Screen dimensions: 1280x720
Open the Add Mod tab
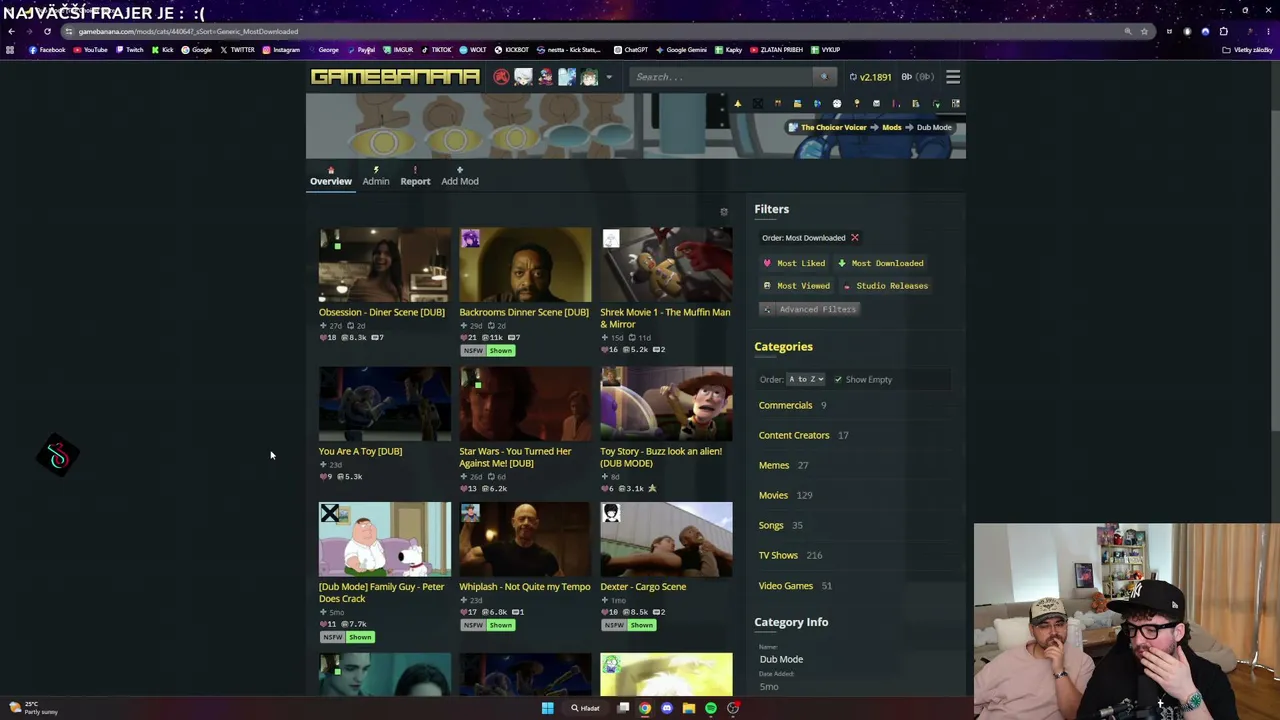(x=460, y=177)
